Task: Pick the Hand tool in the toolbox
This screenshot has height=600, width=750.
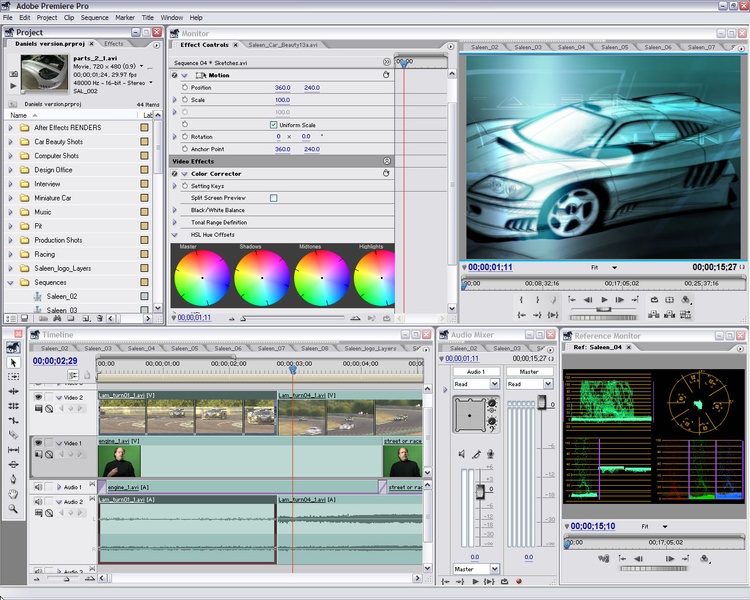Action: (13, 494)
